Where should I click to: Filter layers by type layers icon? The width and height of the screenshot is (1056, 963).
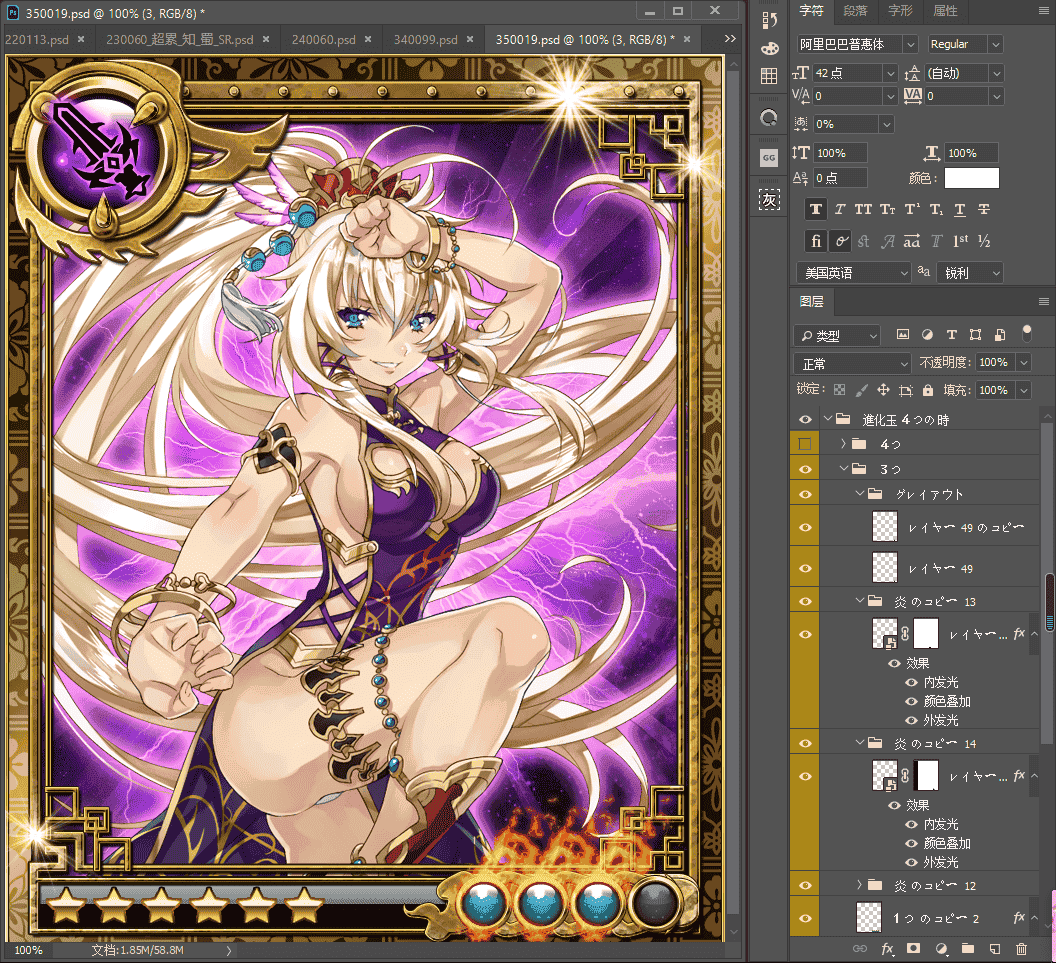pos(952,335)
